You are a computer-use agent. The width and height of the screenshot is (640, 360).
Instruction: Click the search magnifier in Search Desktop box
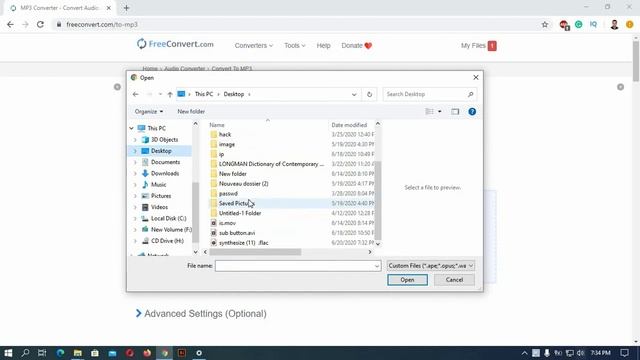tap(470, 94)
